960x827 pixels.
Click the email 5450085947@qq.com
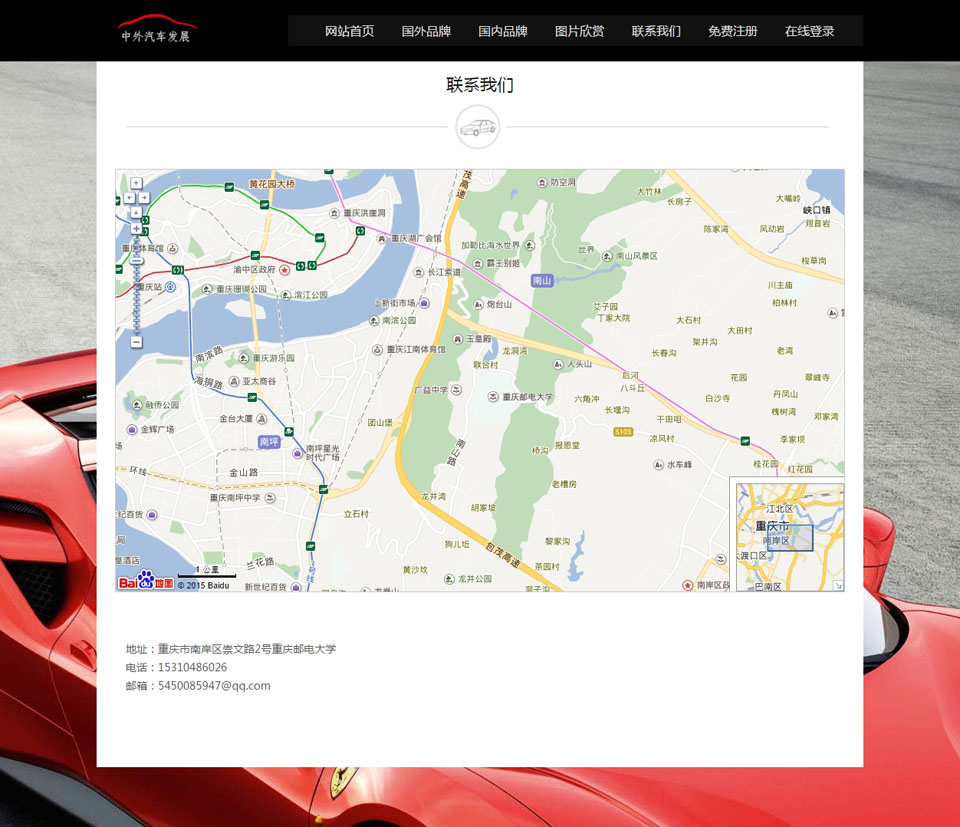[214, 686]
